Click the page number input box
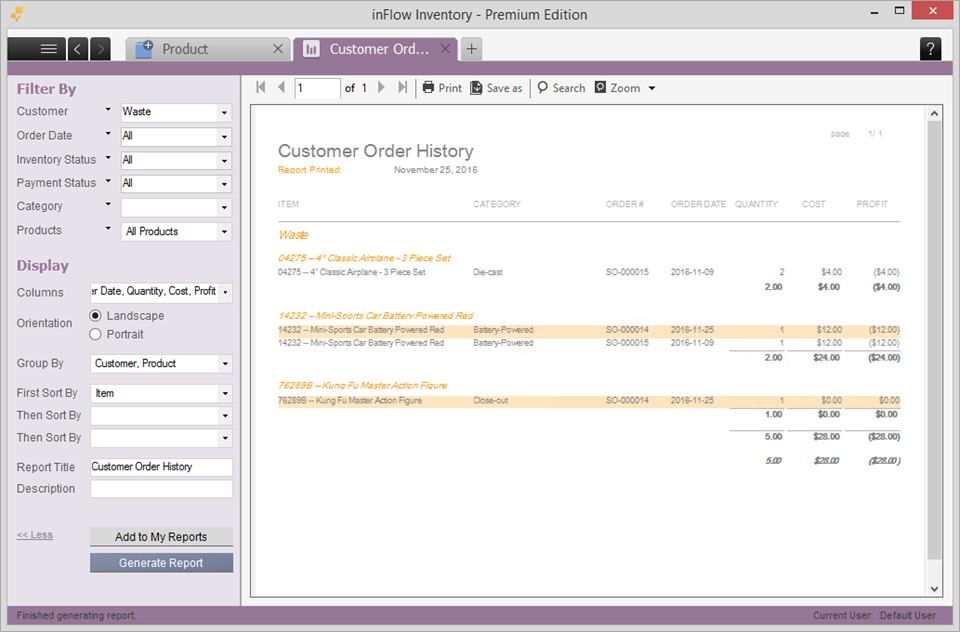 click(x=317, y=88)
